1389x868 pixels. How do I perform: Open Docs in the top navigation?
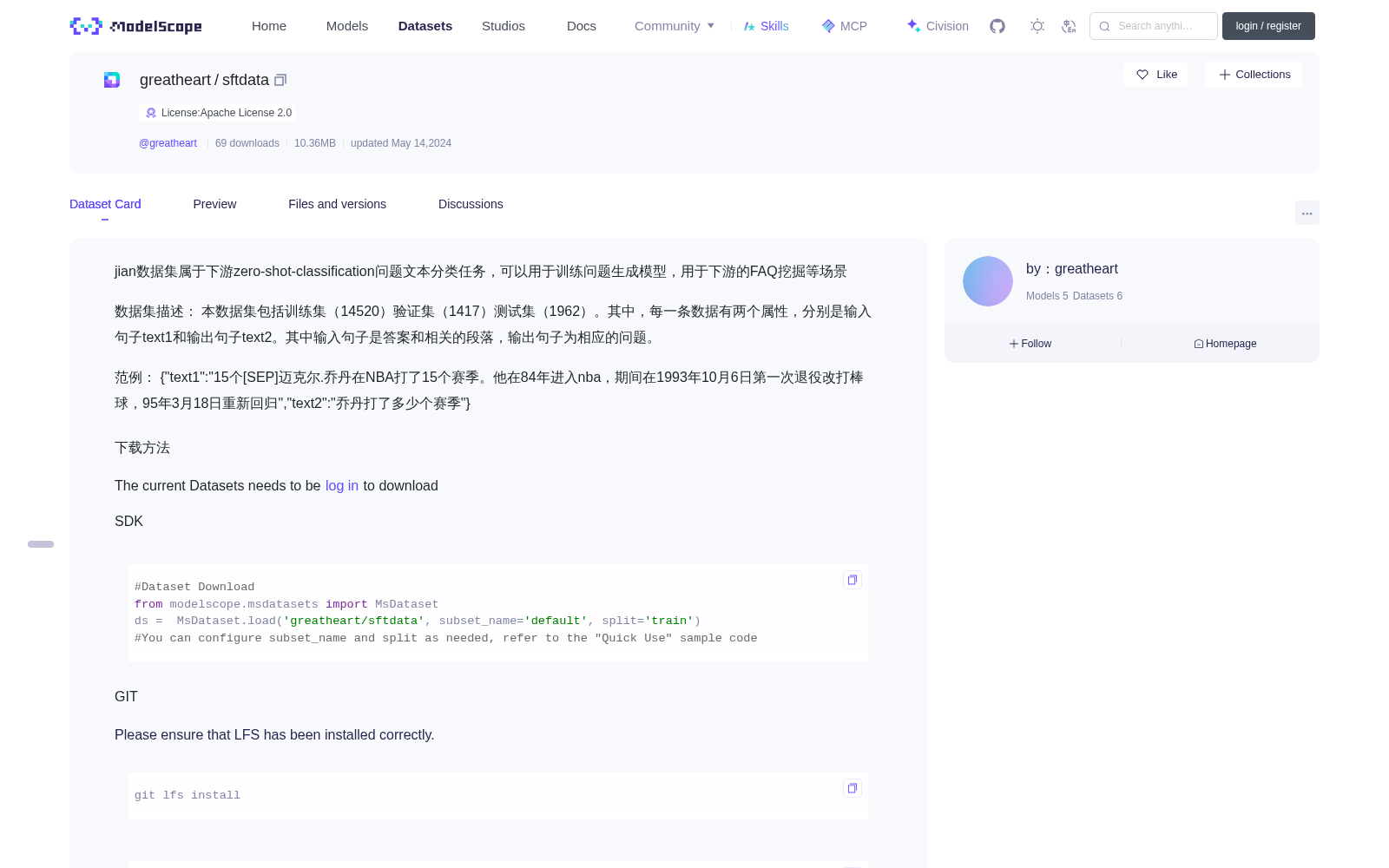582,26
